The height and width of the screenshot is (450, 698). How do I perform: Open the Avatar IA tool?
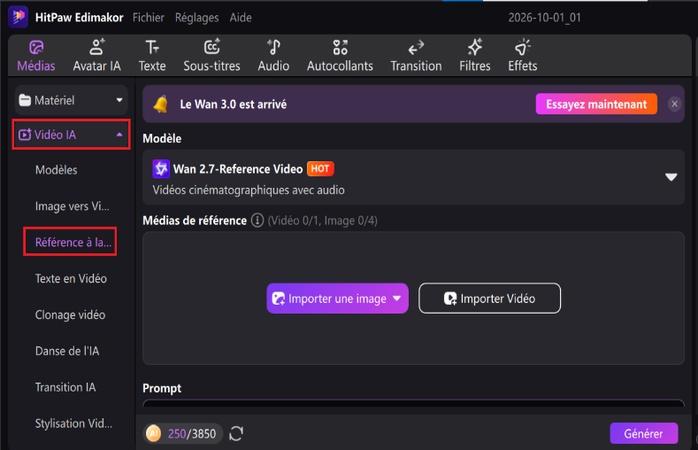click(x=97, y=56)
